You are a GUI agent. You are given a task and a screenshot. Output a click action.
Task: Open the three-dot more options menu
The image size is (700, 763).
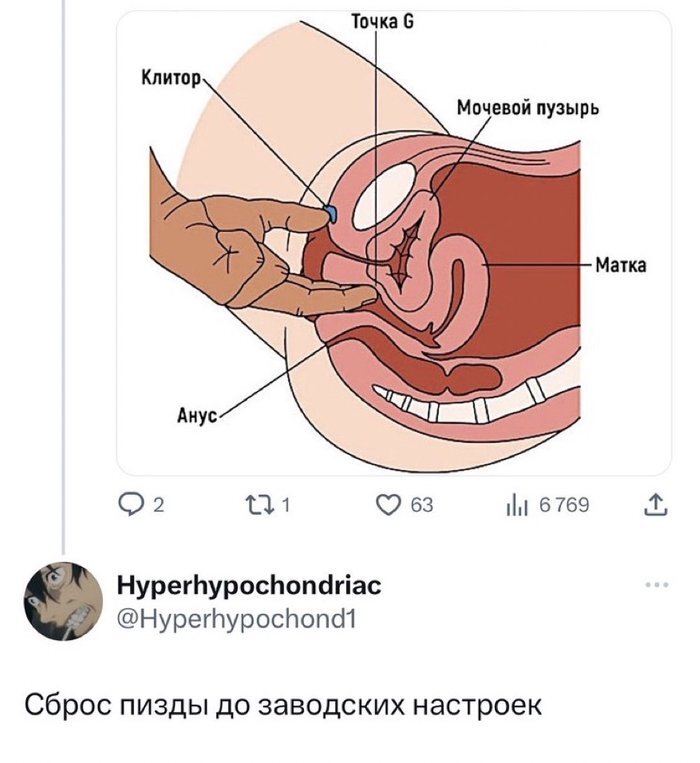coord(657,584)
